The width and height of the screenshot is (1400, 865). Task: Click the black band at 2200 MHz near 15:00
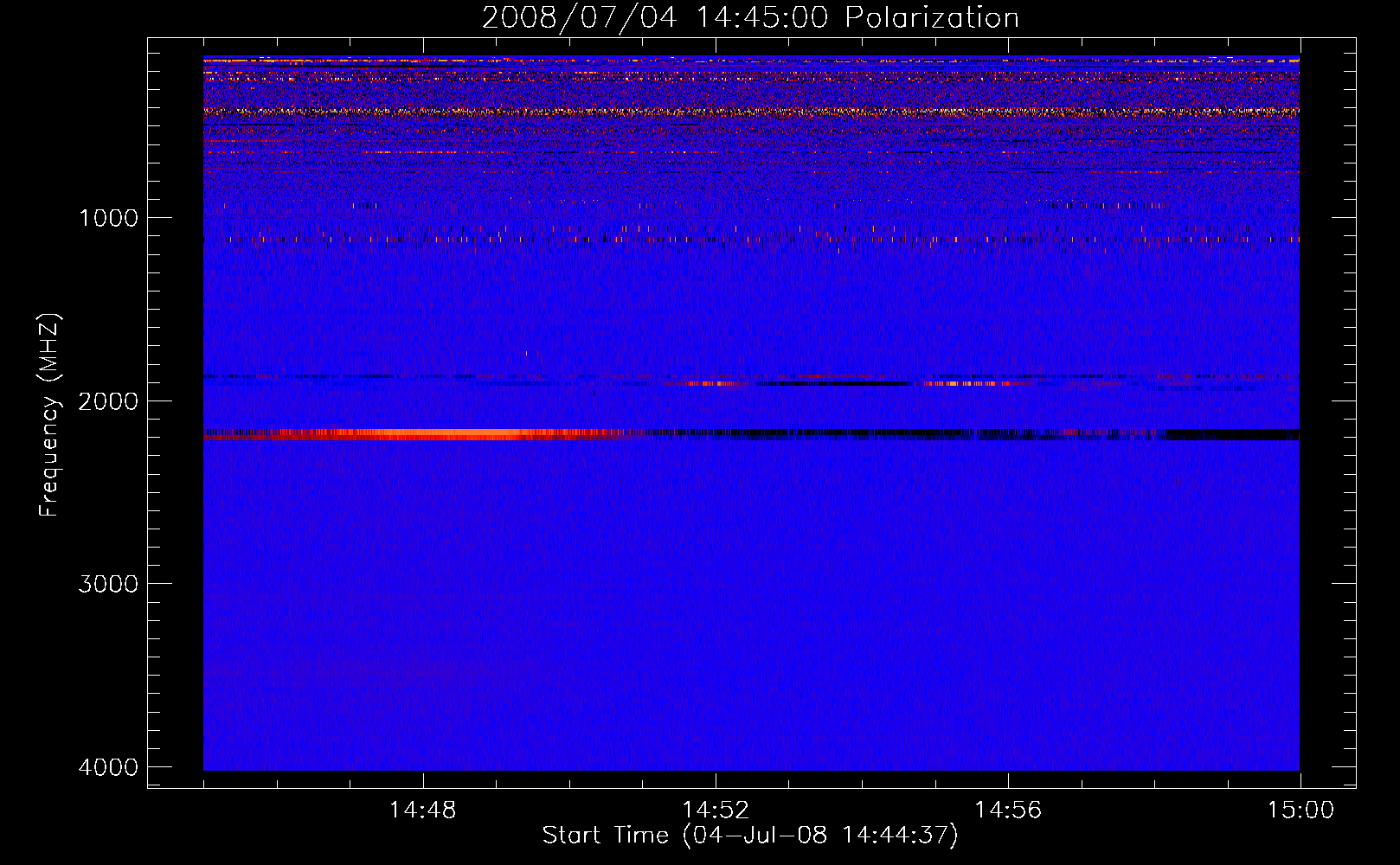pyautogui.click(x=1233, y=434)
